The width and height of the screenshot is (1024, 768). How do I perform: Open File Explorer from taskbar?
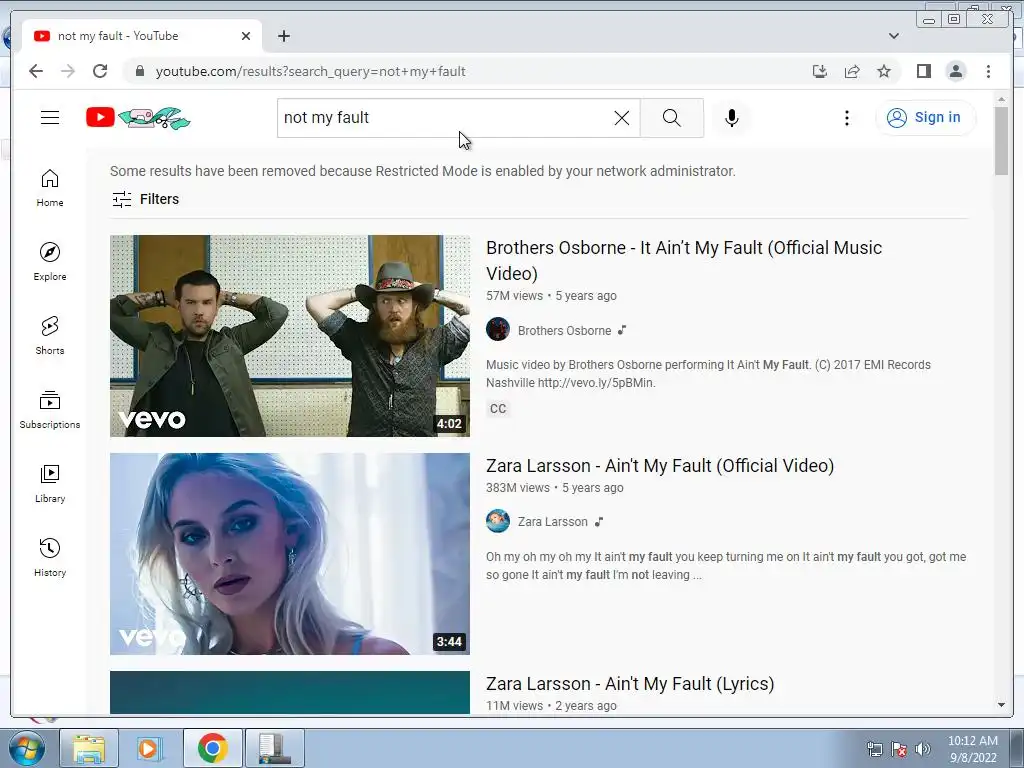tap(89, 748)
